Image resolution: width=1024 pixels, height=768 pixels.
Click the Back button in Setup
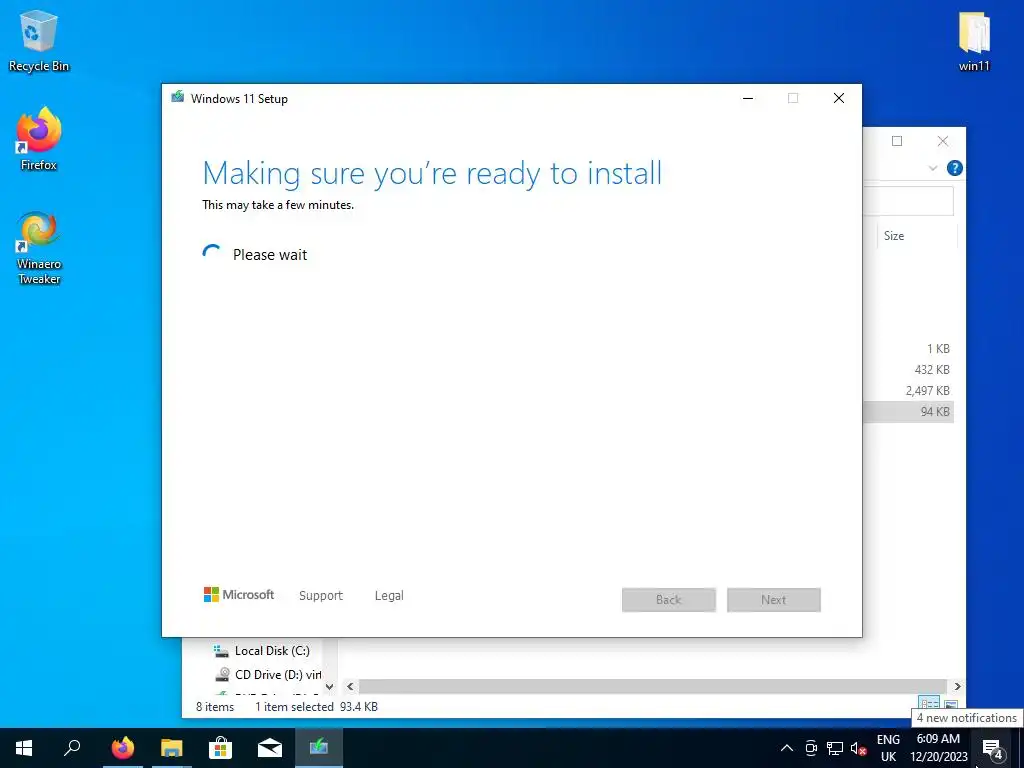pyautogui.click(x=669, y=600)
